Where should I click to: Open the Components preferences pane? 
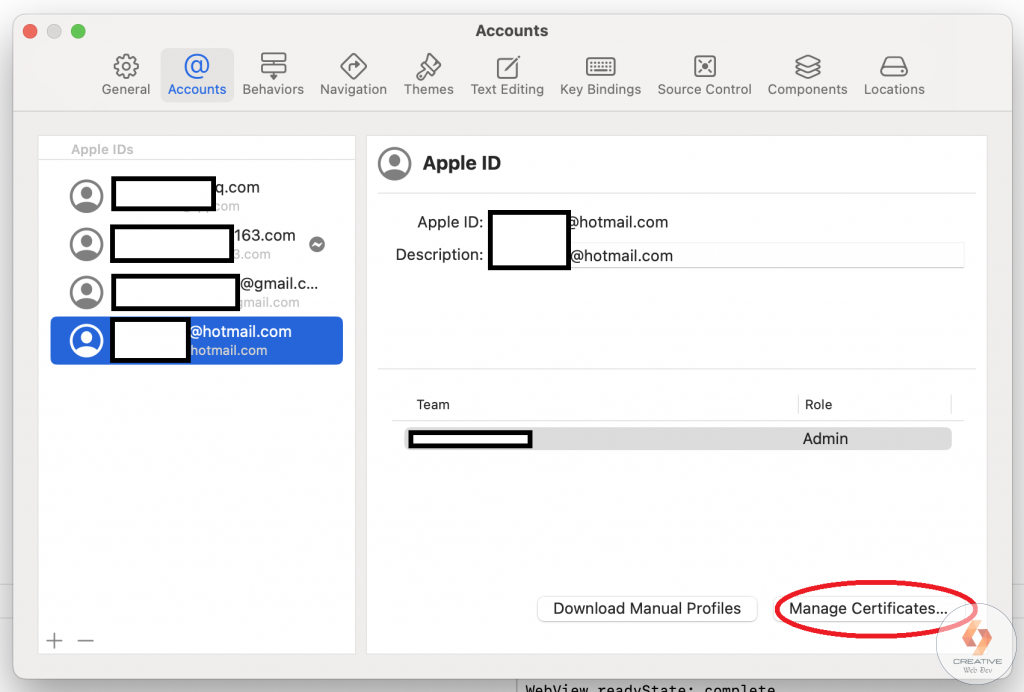click(807, 74)
